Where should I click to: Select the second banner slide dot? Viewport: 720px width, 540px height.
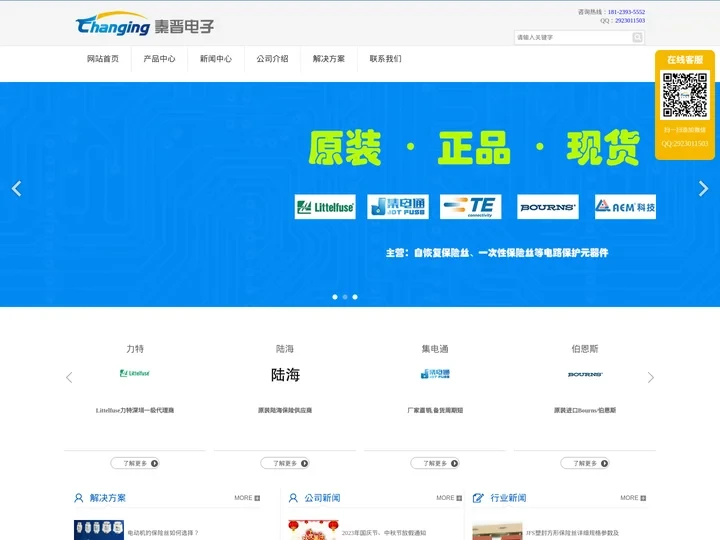tap(345, 297)
